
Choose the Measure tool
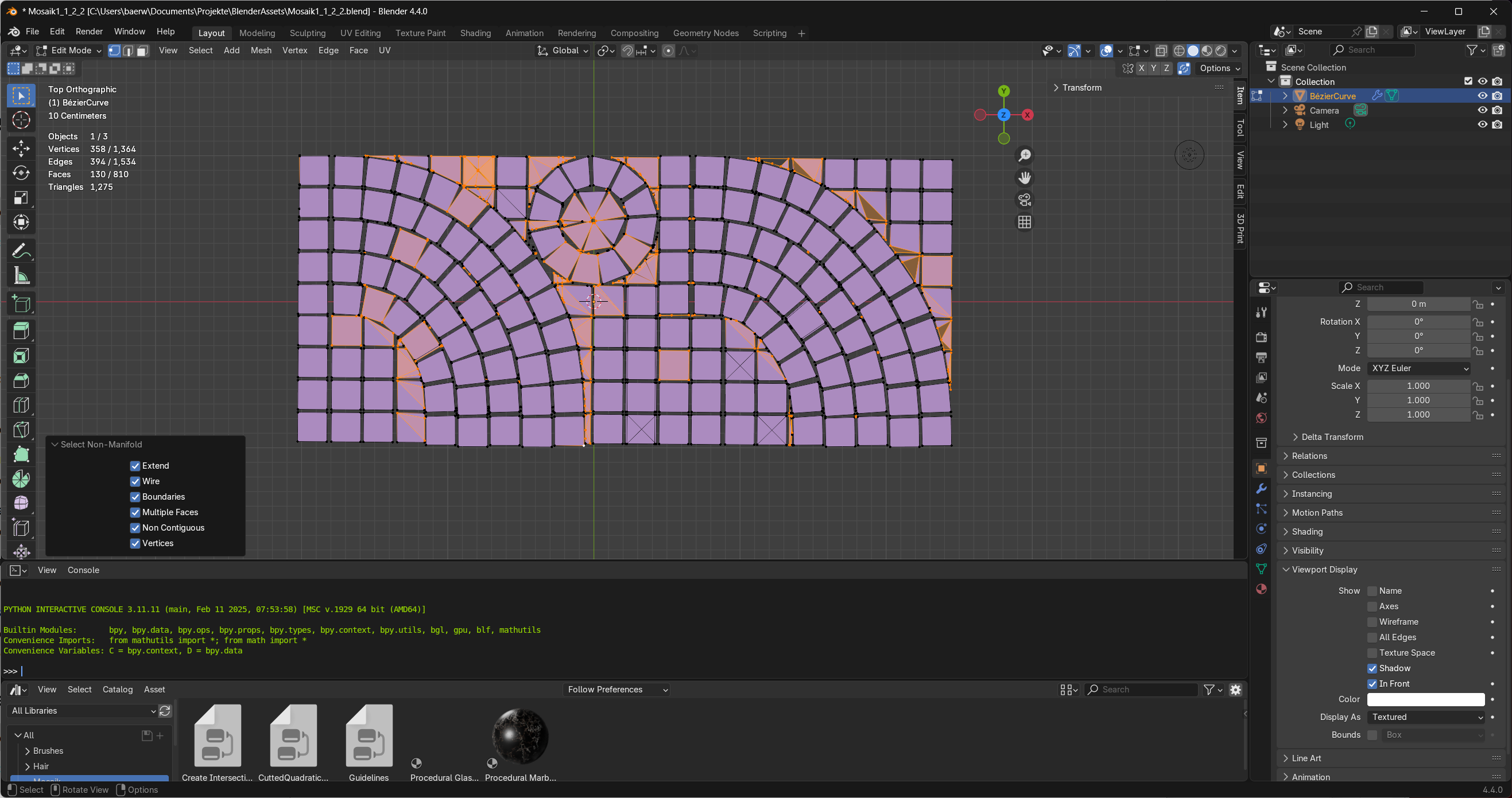[21, 276]
